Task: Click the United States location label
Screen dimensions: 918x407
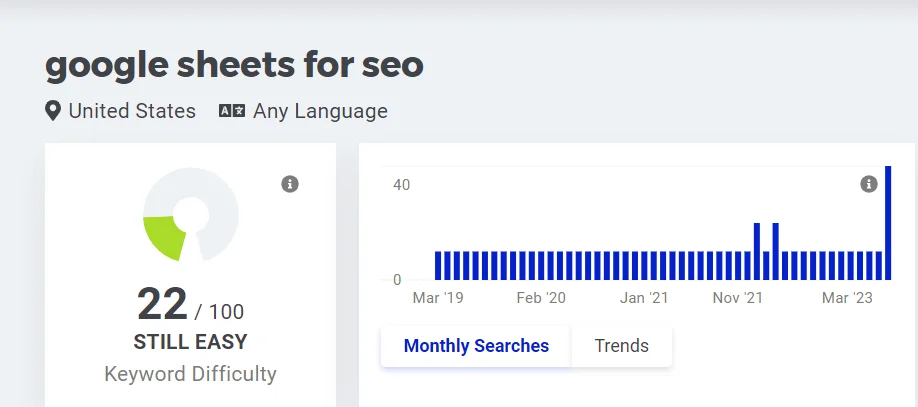Action: point(132,111)
